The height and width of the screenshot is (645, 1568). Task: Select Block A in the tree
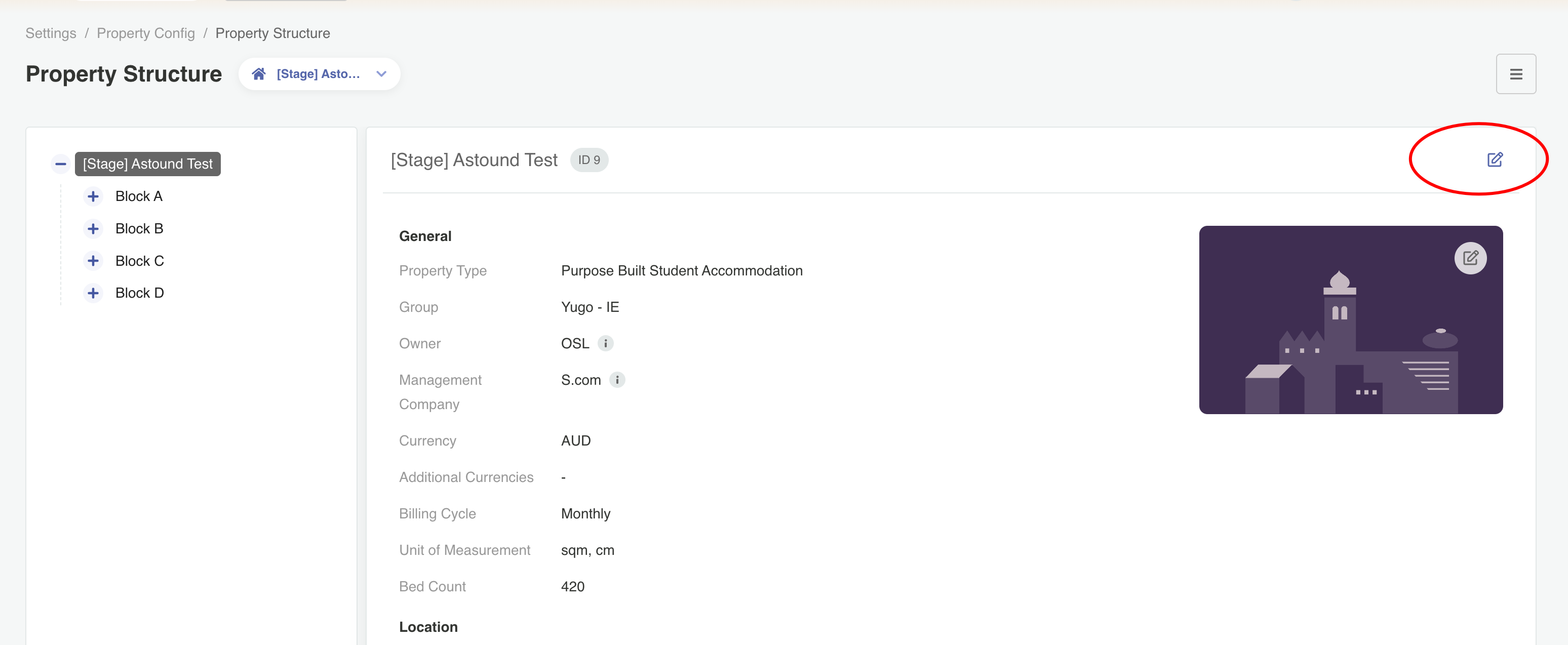point(139,196)
